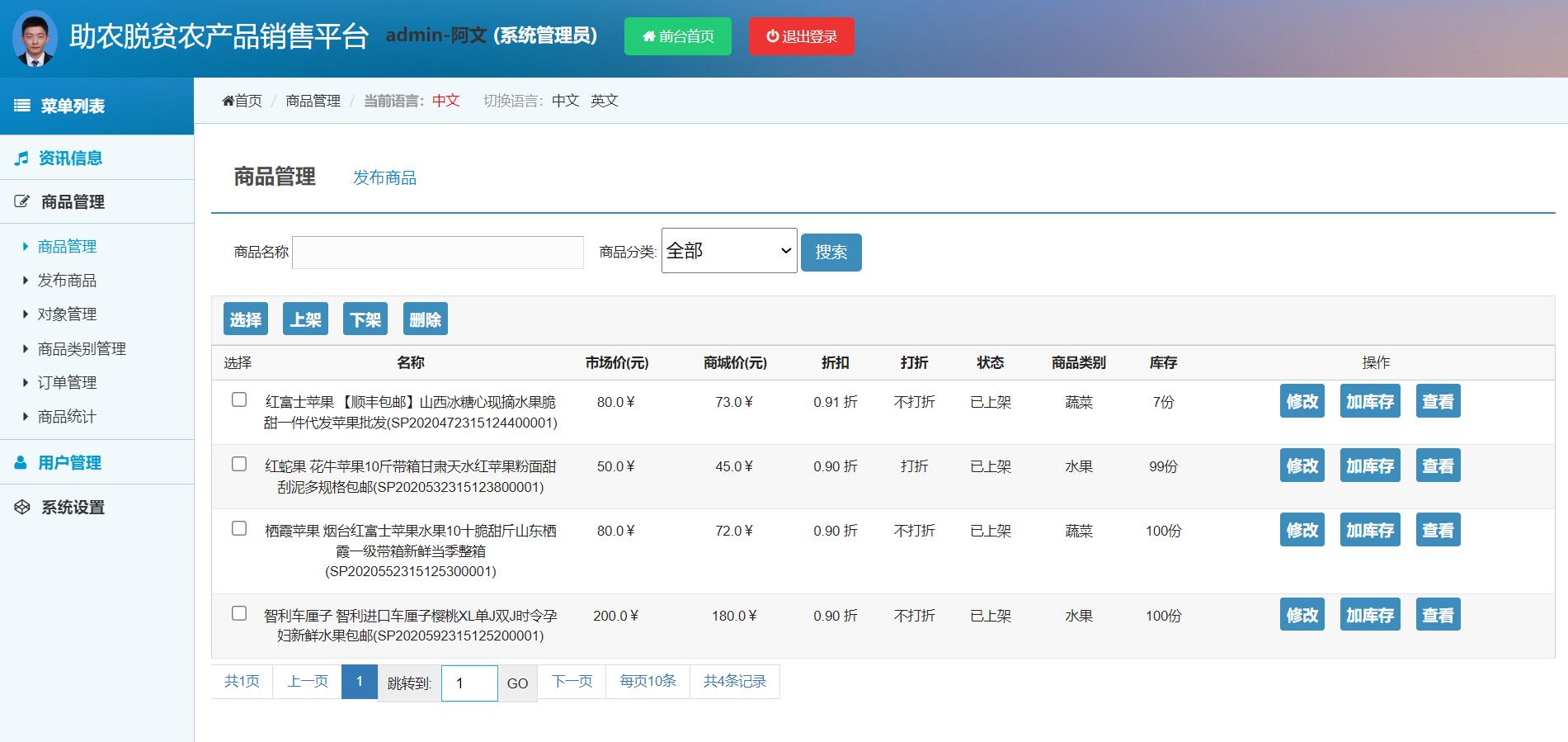1568x742 pixels.
Task: Collapse the 商品管理 sidebar section
Action: pyautogui.click(x=97, y=201)
